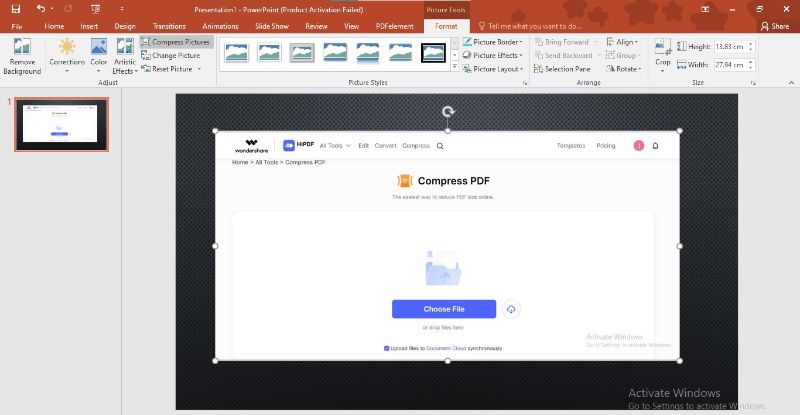
Task: Apply the third gray-framed picture style
Action: pos(302,53)
